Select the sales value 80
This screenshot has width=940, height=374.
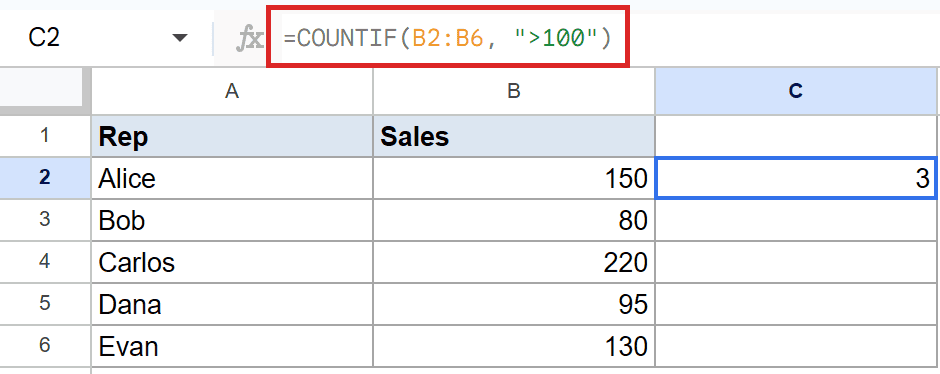pyautogui.click(x=514, y=220)
